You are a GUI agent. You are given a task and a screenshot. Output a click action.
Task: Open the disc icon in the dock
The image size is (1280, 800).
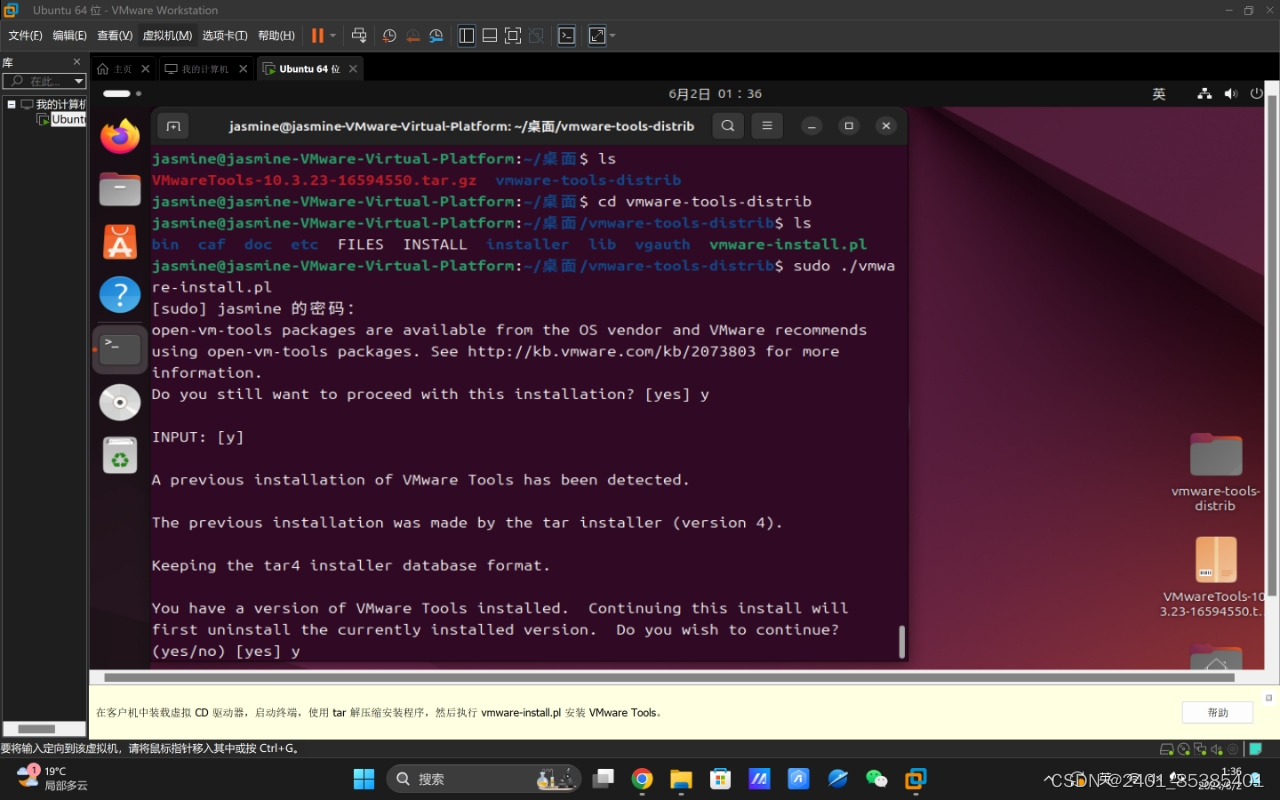point(120,402)
